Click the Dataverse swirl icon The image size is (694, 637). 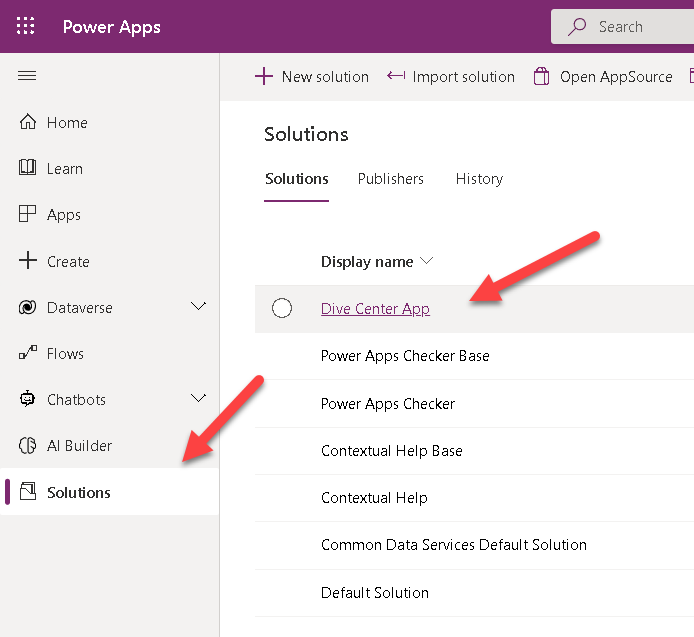(27, 307)
